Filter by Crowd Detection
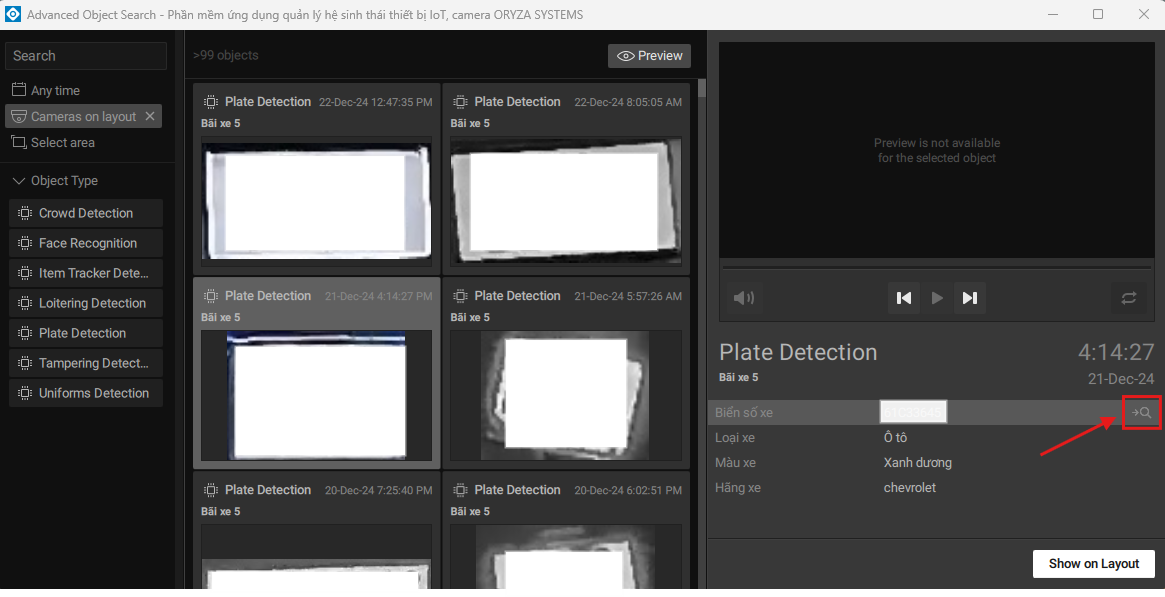 (85, 213)
